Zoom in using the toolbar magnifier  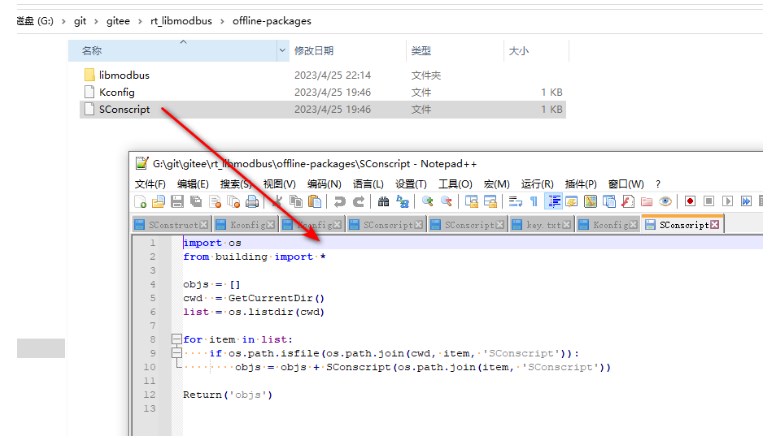pyautogui.click(x=427, y=202)
